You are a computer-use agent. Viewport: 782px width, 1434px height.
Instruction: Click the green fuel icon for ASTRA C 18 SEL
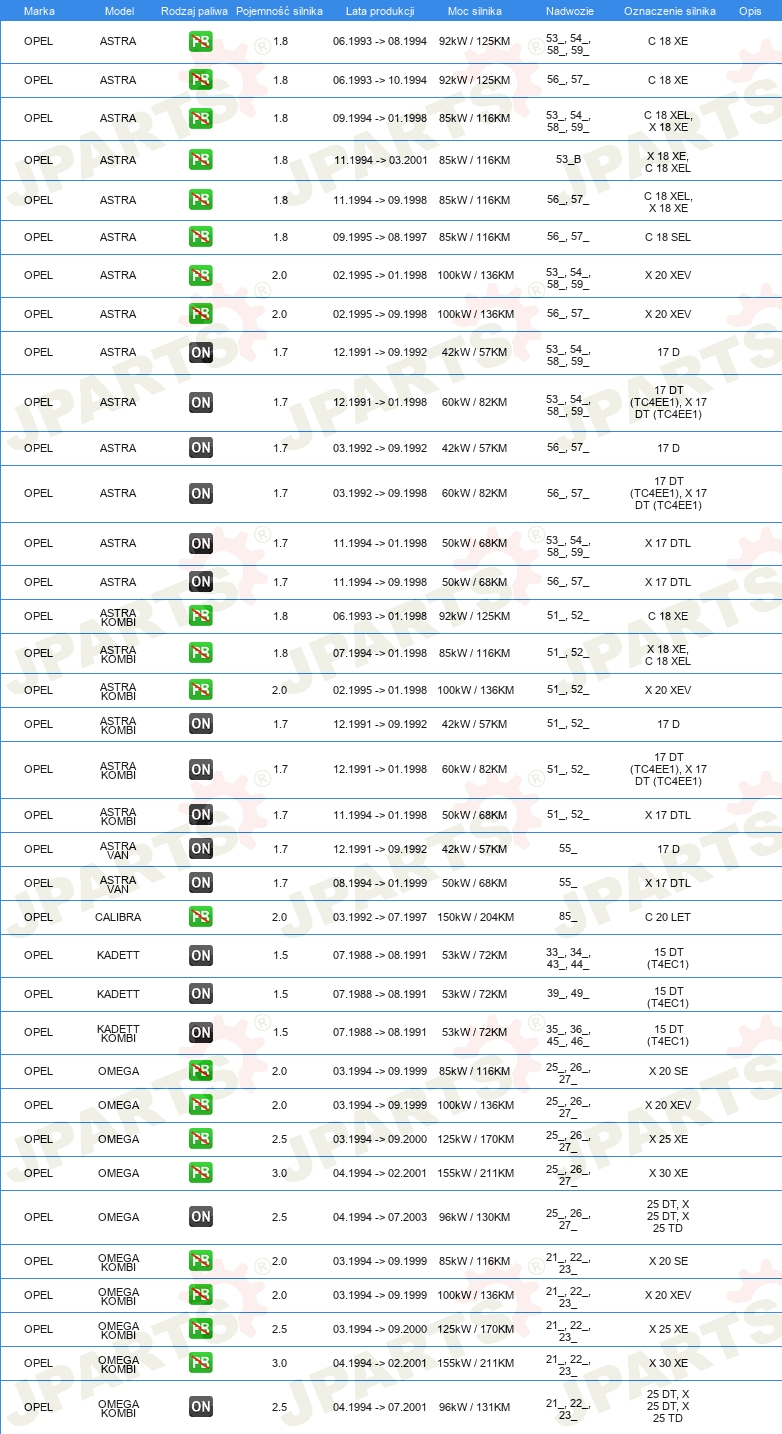pyautogui.click(x=201, y=237)
